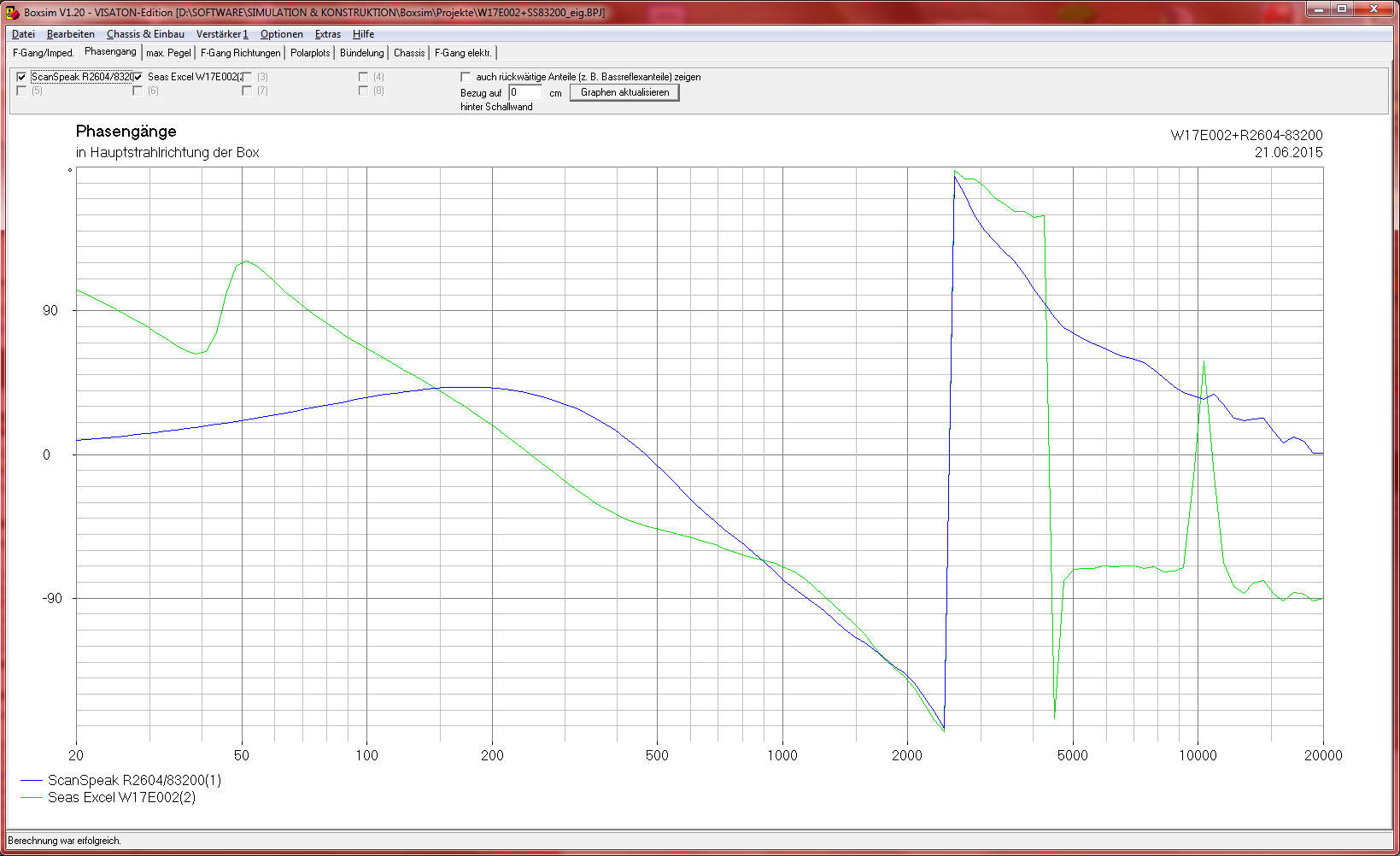Switch to the max. Pegel tab

[x=168, y=53]
